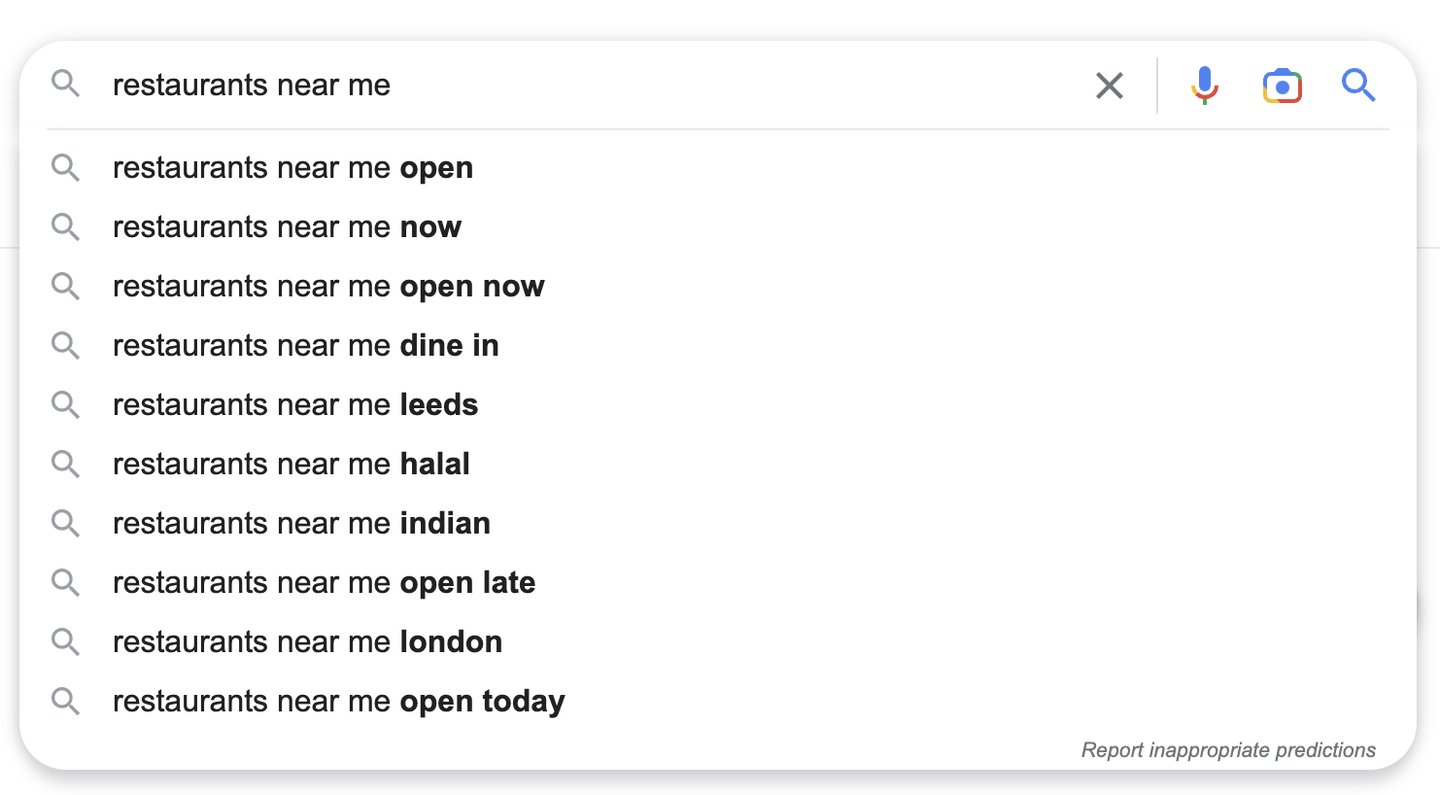Choose 'restaurants near me now' suggestion
1440x795 pixels.
point(286,227)
